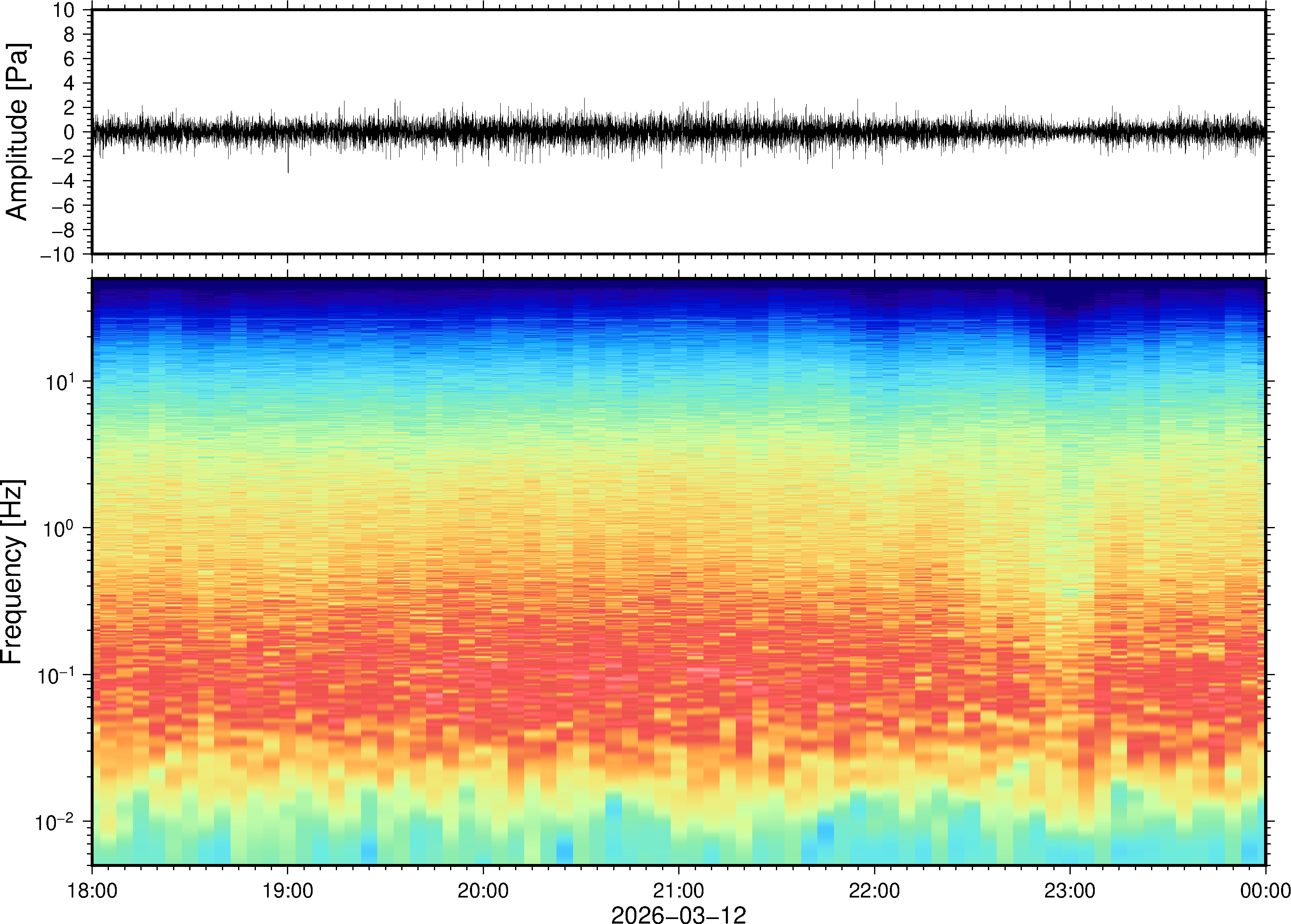Click the Frequency [Hz] axis title
Viewport: 1291px width, 924px height.
12,571
